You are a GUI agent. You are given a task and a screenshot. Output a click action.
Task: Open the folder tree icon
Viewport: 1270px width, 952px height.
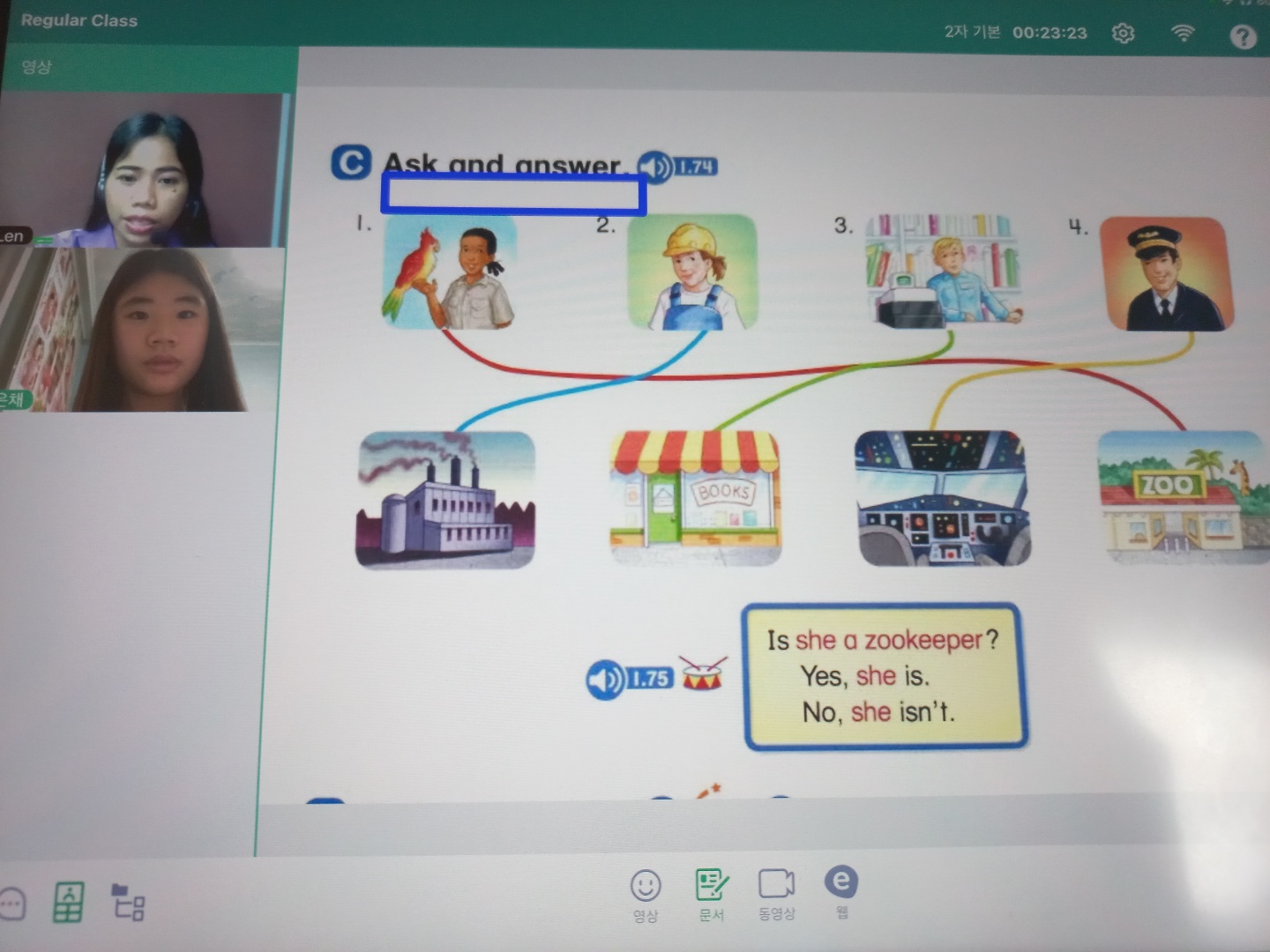128,902
